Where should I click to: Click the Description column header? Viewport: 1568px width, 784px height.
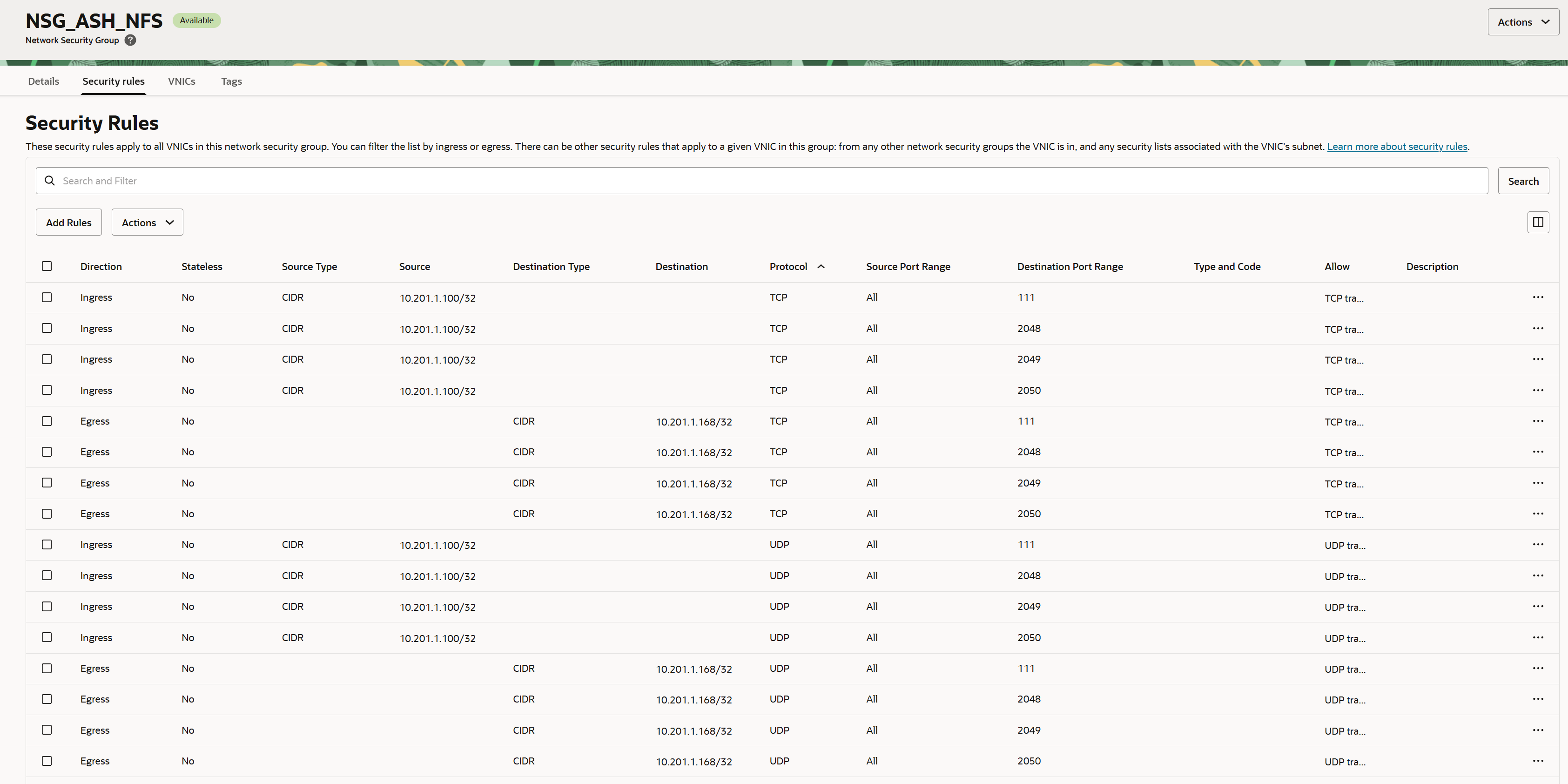pos(1432,267)
